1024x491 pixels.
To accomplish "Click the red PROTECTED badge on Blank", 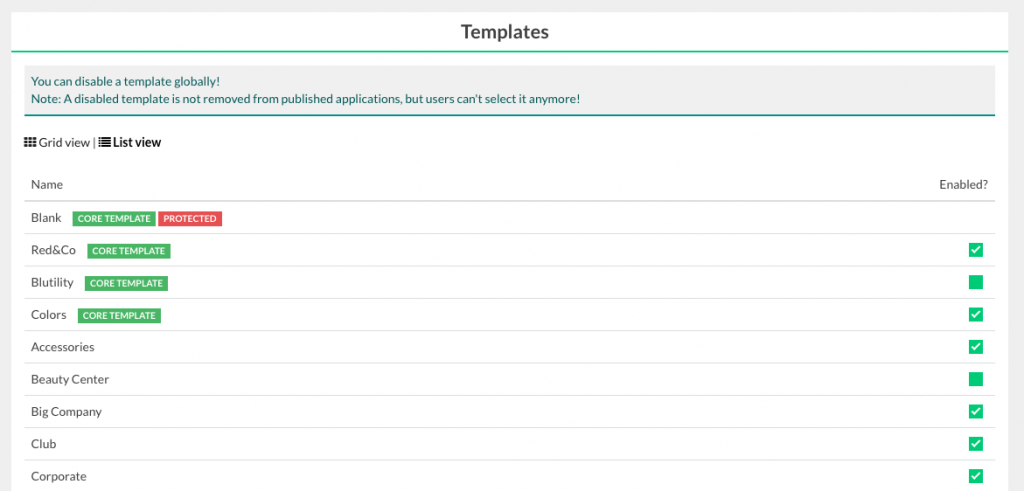I will [190, 218].
